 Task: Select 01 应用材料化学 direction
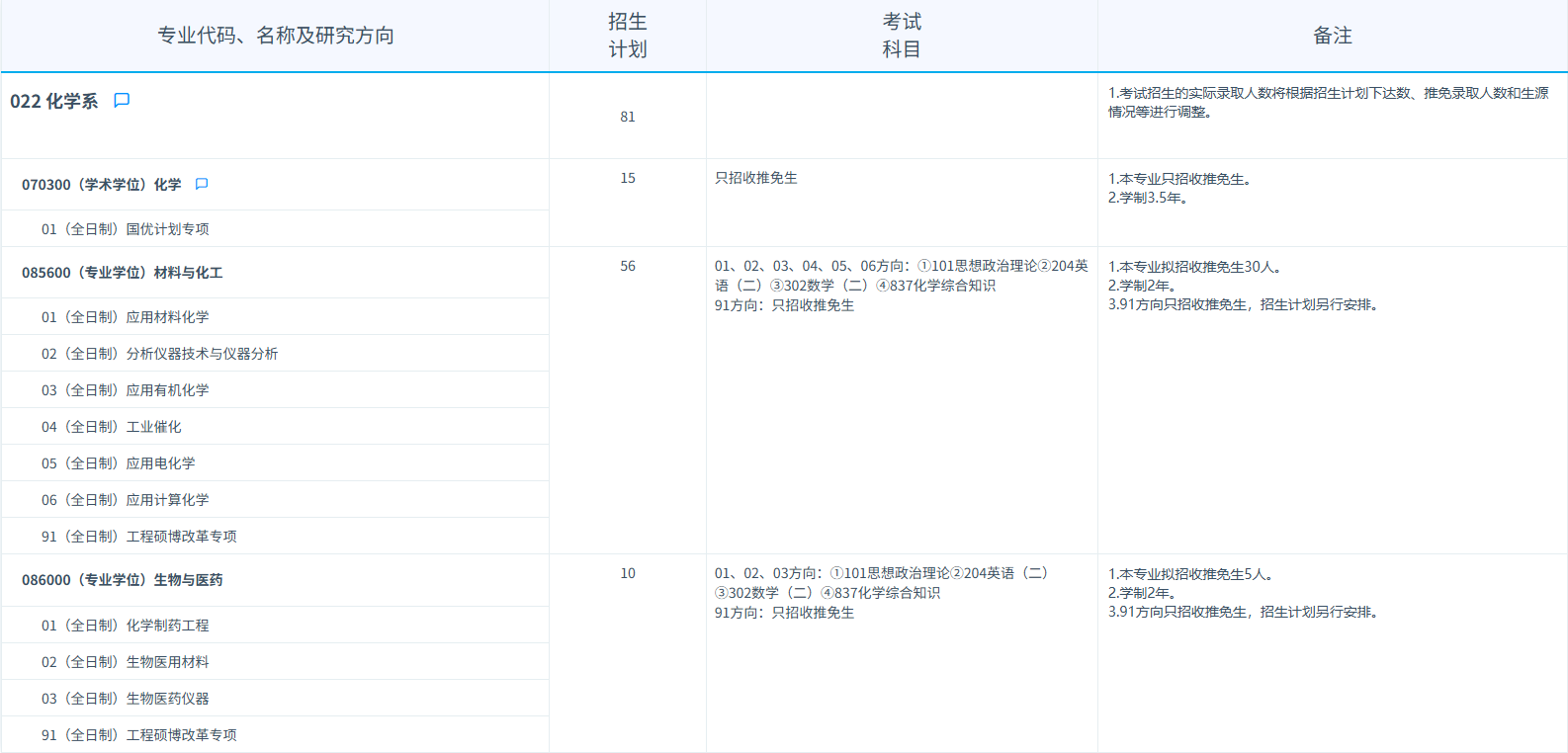pyautogui.click(x=125, y=317)
